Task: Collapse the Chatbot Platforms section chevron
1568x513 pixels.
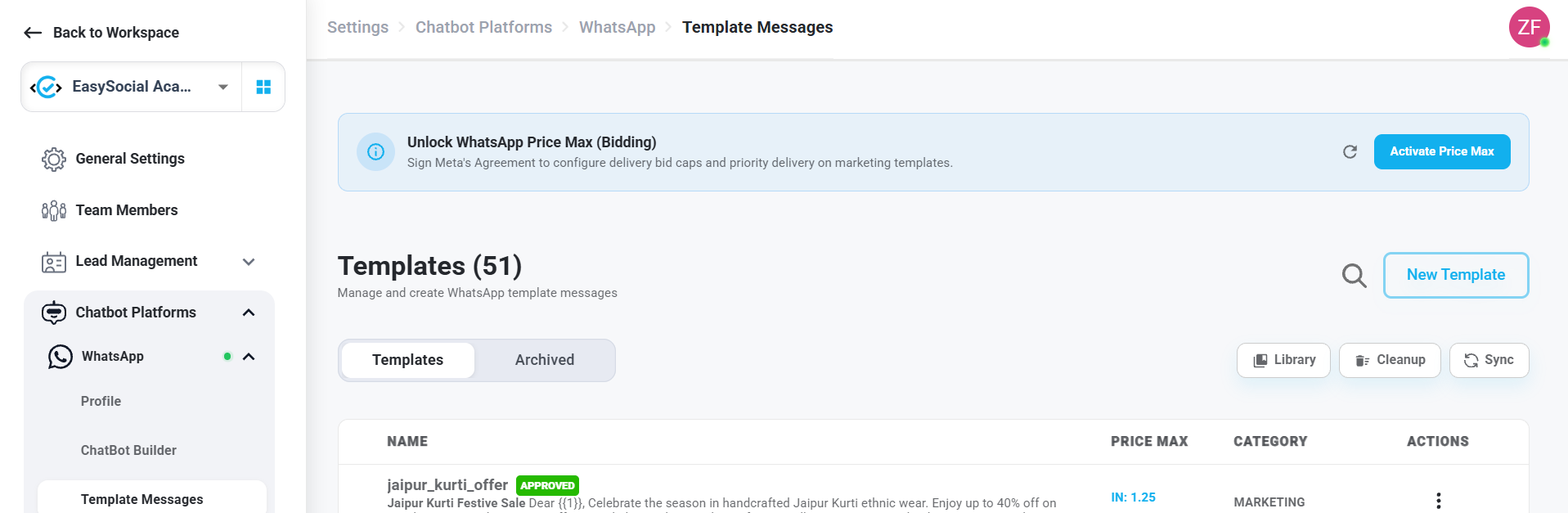Action: (249, 313)
